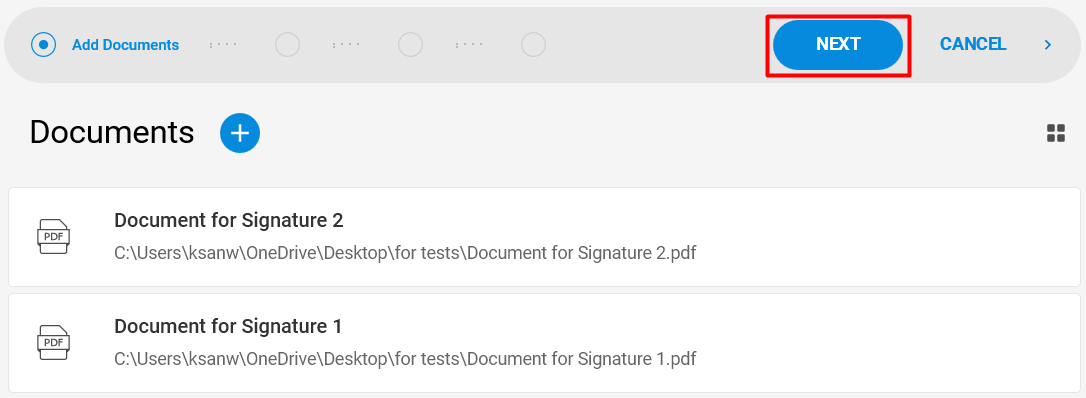The height and width of the screenshot is (398, 1086).
Task: Open the Document for Signature 1 title
Action: pos(229,326)
